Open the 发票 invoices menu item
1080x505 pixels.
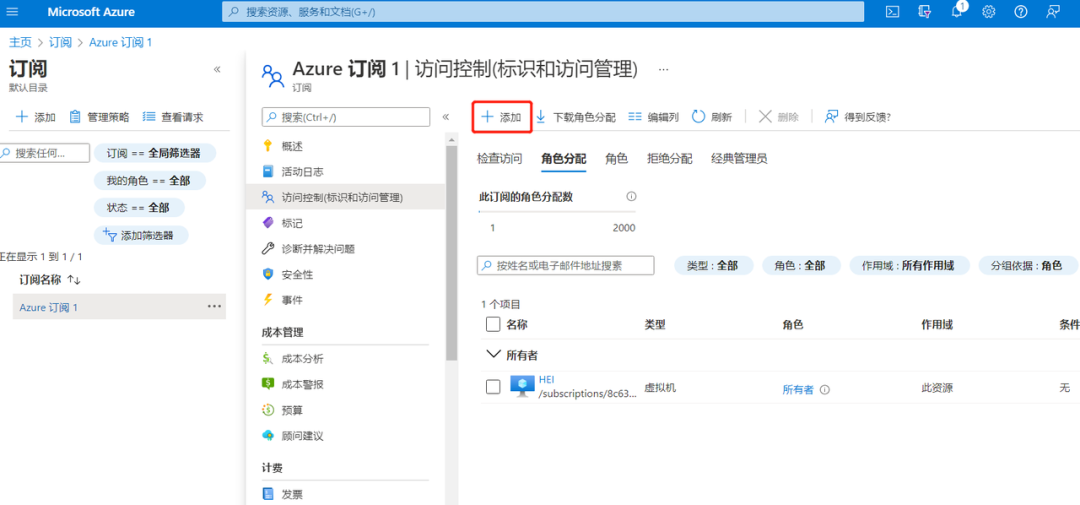[x=282, y=494]
